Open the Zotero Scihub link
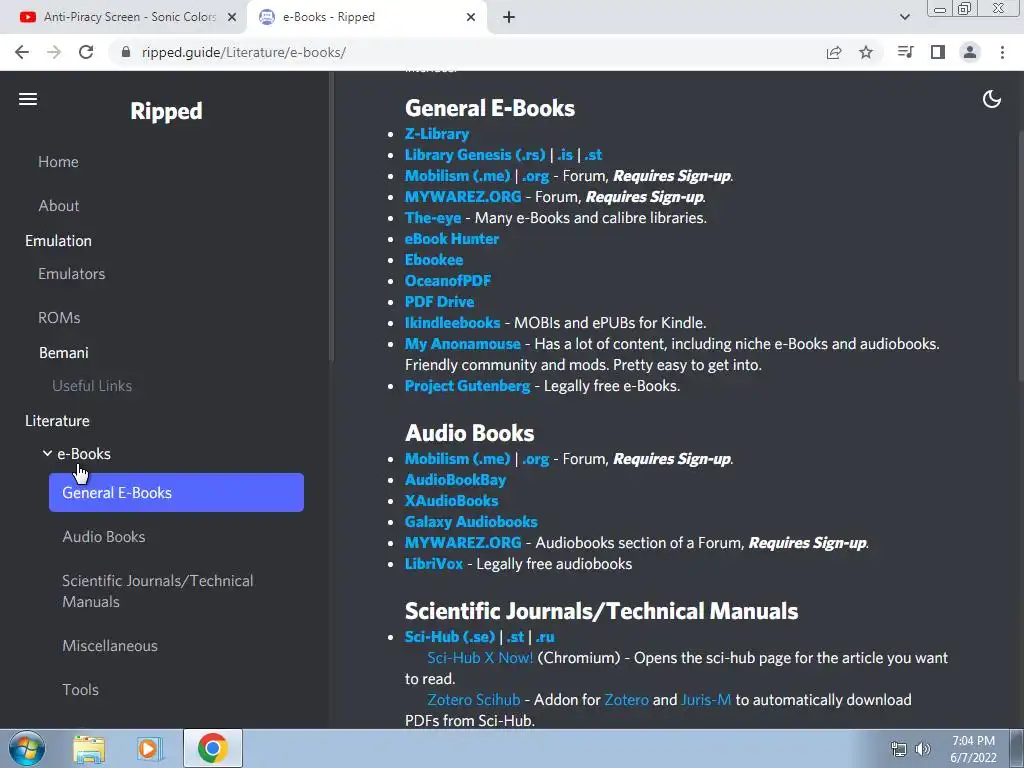 pyautogui.click(x=473, y=700)
